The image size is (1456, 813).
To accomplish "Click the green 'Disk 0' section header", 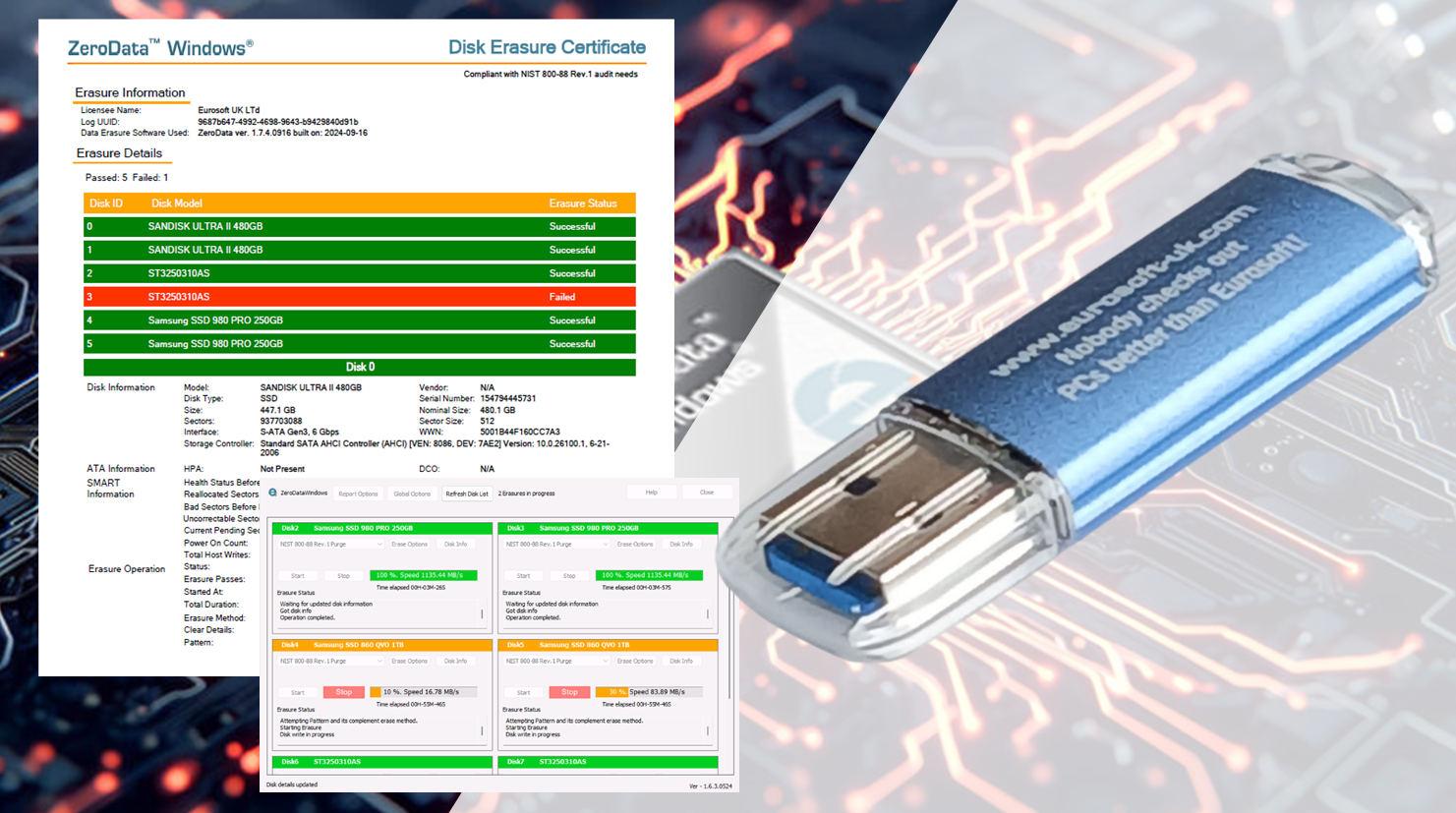I will [x=360, y=367].
